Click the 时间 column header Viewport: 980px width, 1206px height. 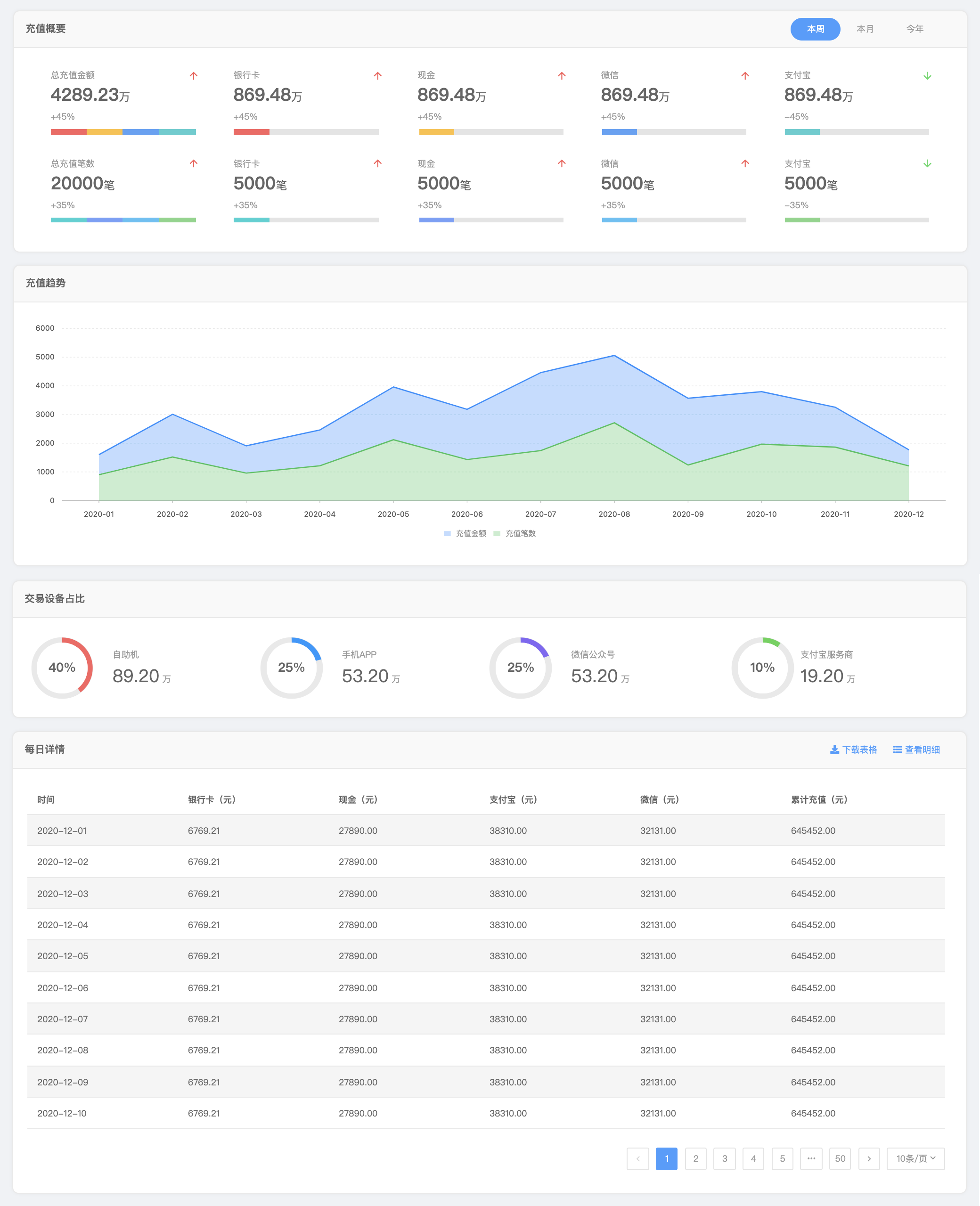coord(46,799)
